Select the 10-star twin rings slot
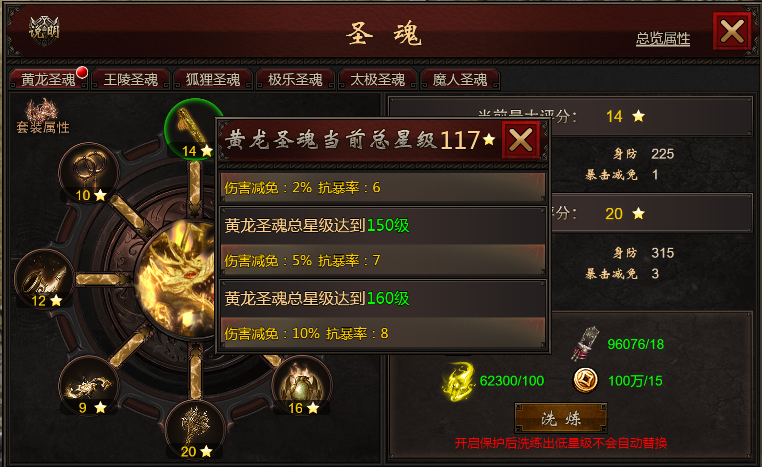The image size is (762, 467). click(x=89, y=173)
